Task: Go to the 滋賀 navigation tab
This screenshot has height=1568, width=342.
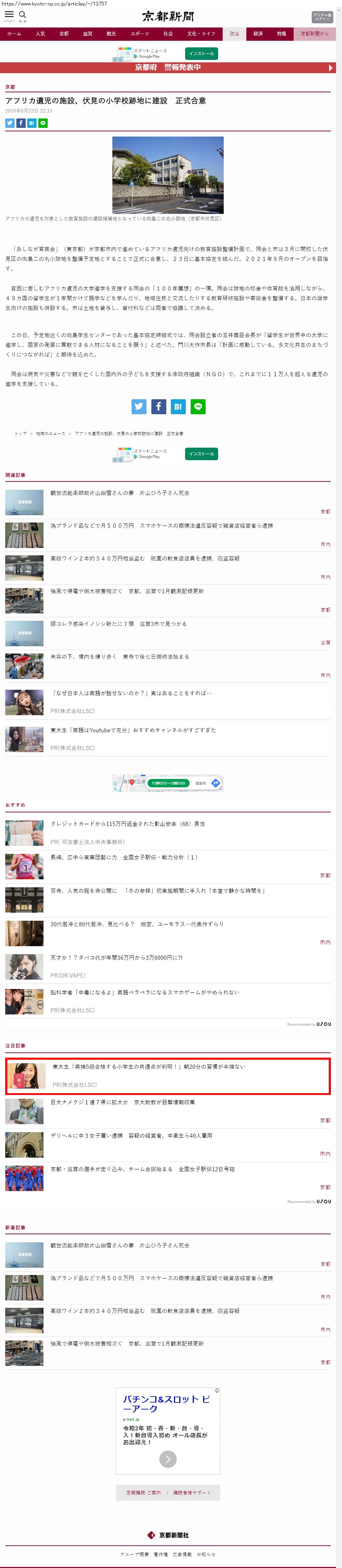Action: [87, 34]
